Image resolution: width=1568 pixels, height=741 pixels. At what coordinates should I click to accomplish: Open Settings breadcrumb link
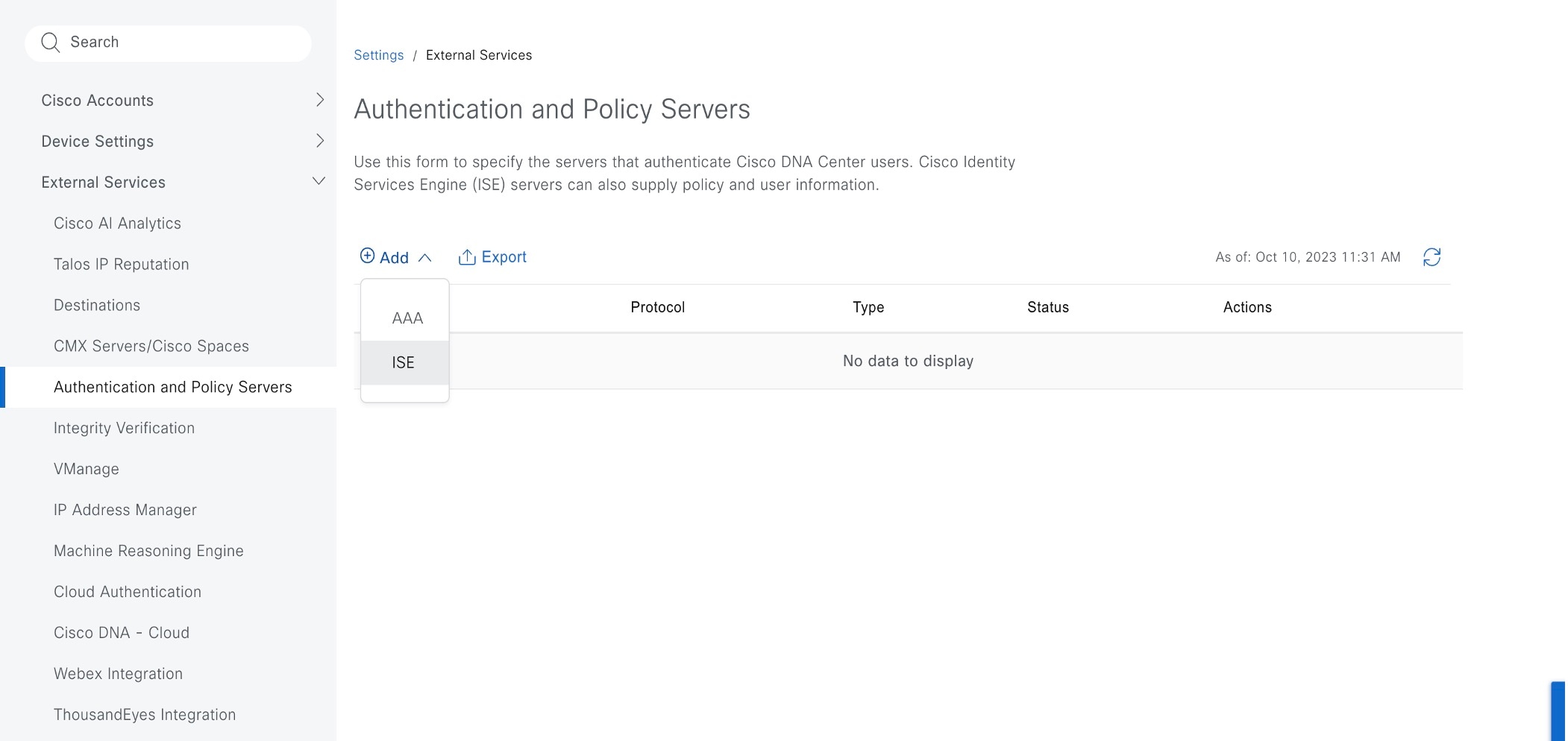pyautogui.click(x=378, y=55)
